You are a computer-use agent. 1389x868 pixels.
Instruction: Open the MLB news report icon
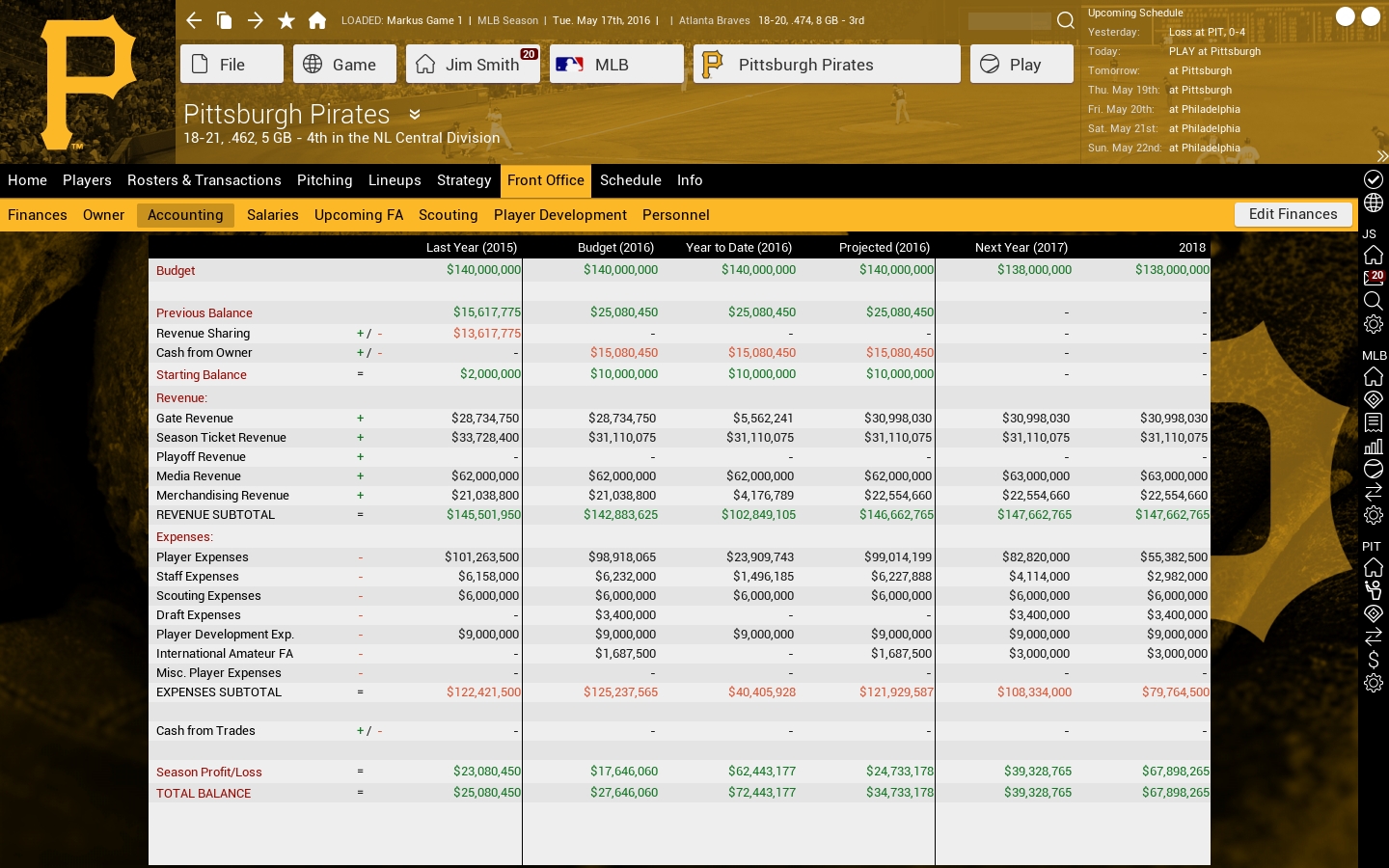coord(1374,422)
